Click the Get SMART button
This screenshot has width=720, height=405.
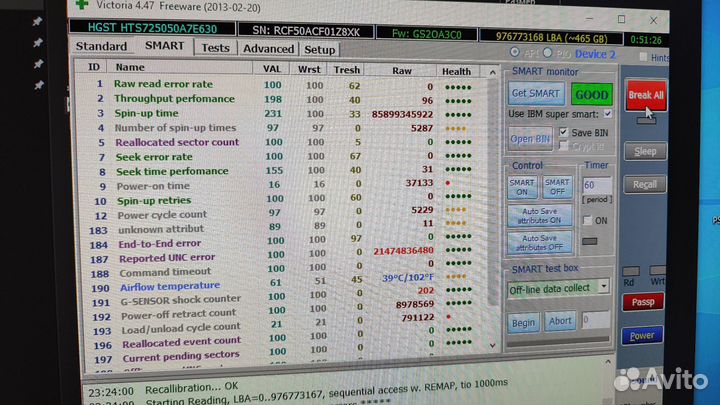point(534,93)
